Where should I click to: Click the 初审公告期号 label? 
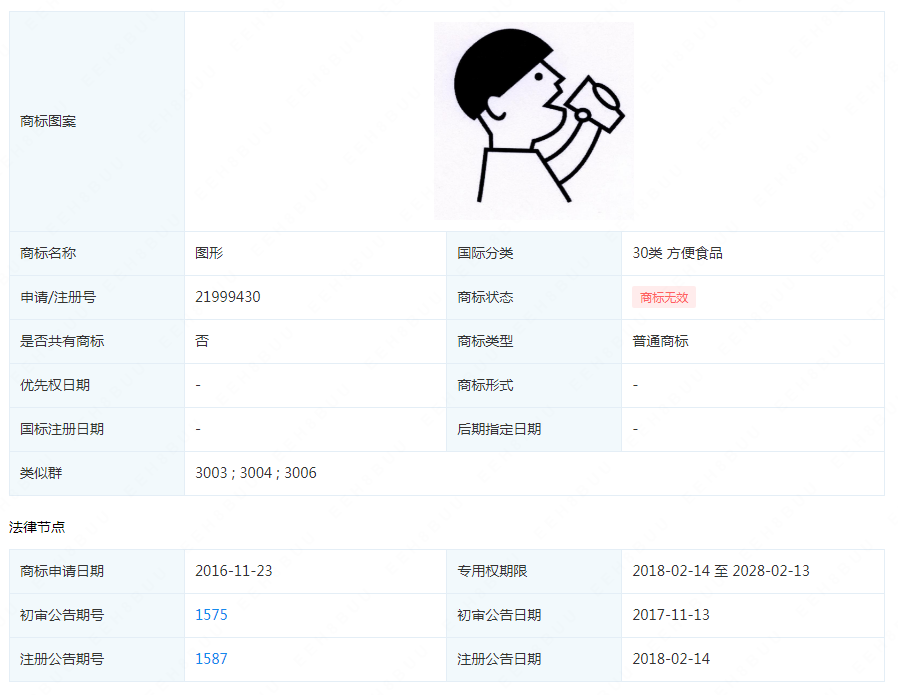(x=62, y=615)
